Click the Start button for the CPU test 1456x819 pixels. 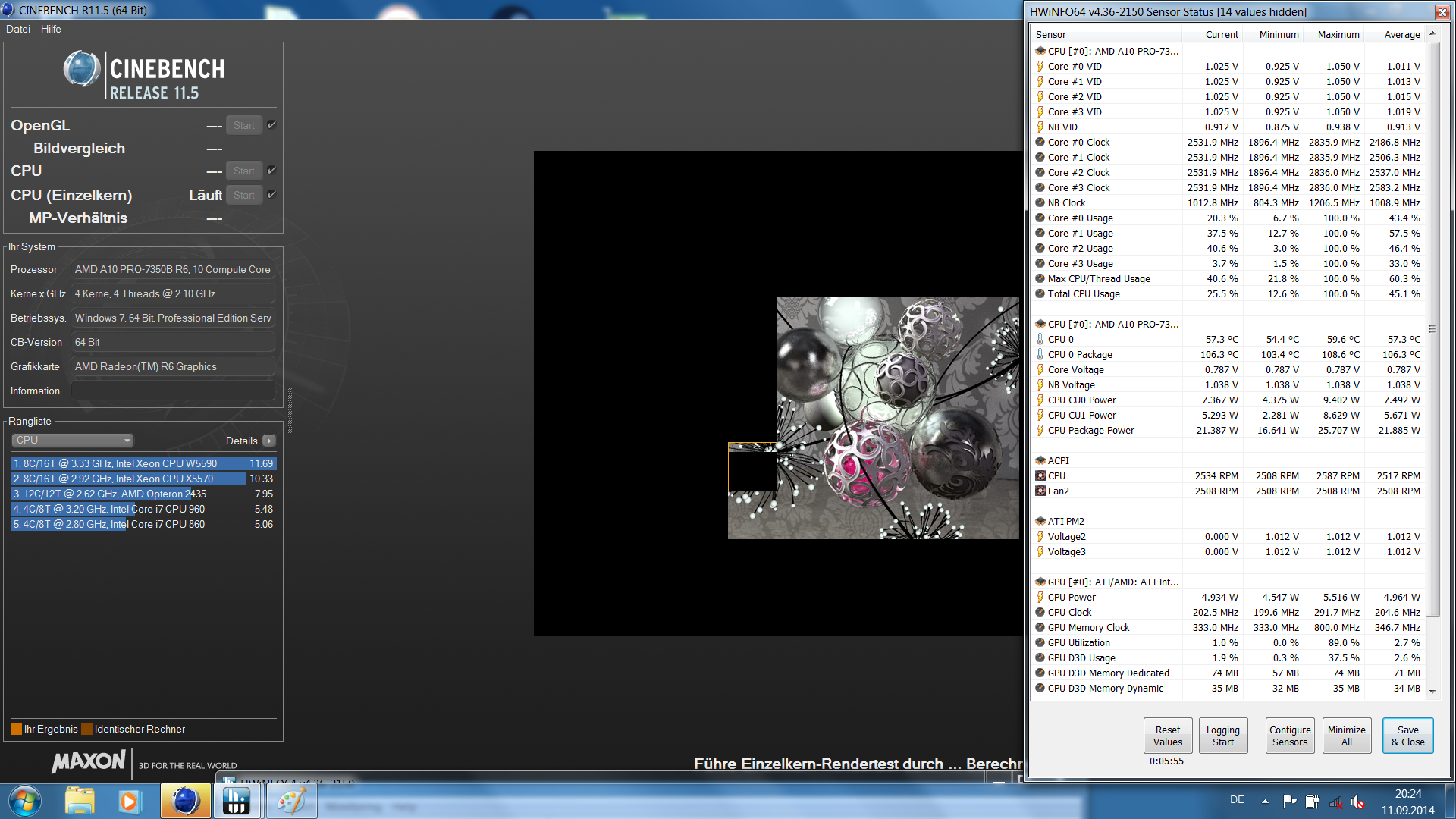[244, 171]
